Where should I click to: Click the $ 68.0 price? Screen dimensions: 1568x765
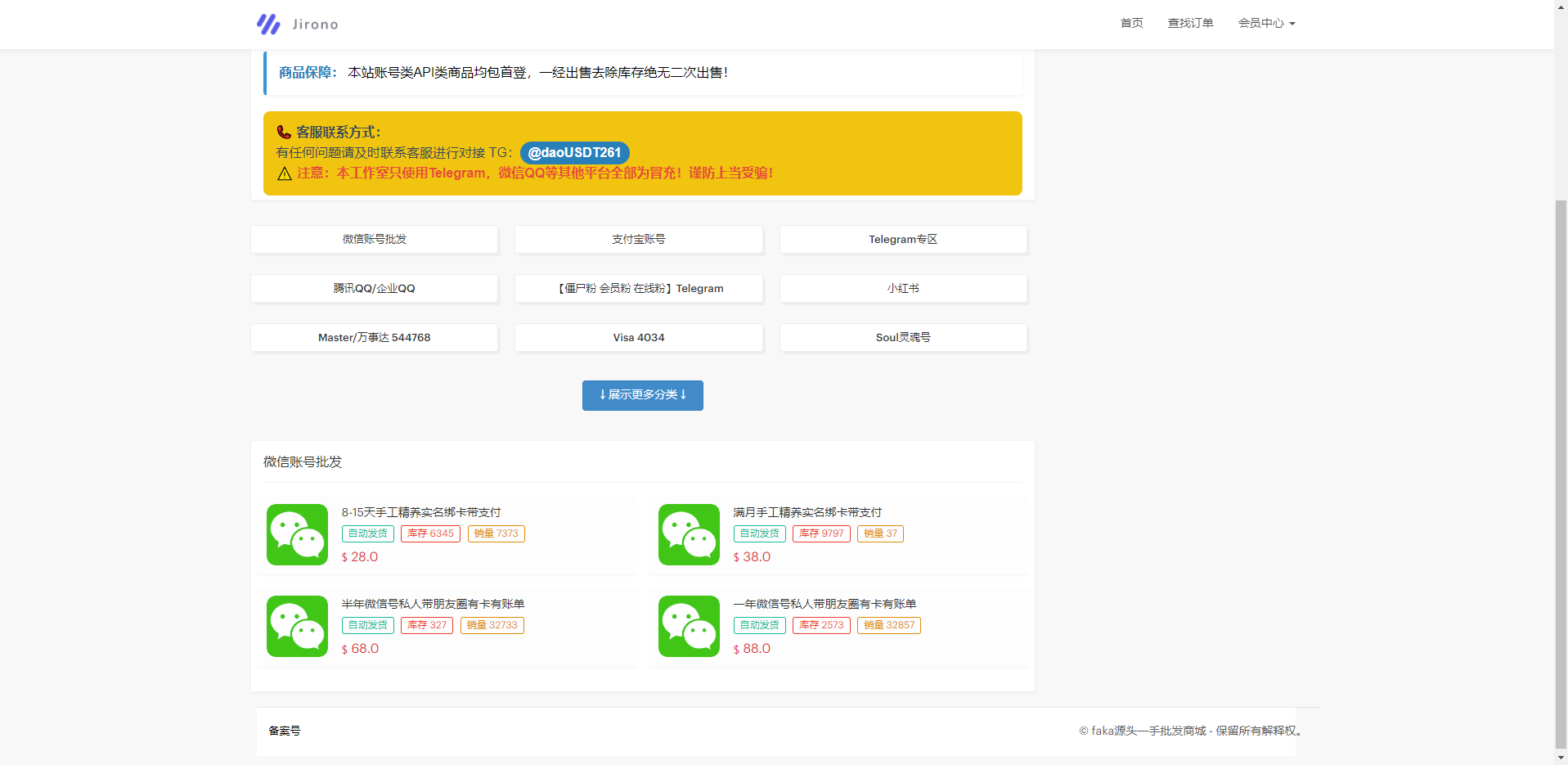360,649
